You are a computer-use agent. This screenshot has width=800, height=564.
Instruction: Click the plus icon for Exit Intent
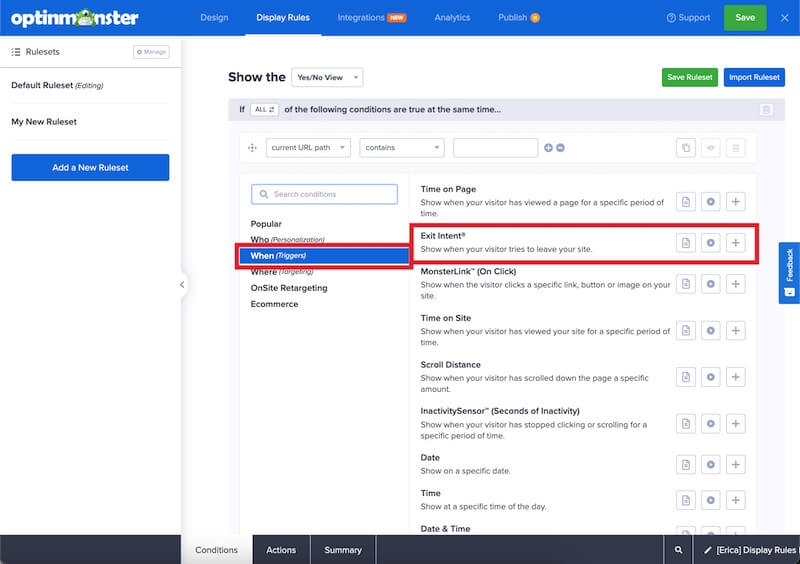(x=736, y=243)
